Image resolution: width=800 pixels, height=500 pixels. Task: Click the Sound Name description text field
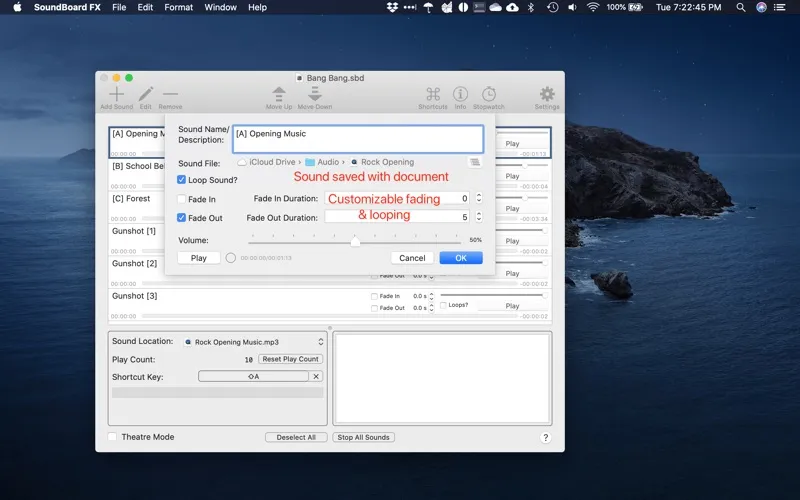coord(357,139)
